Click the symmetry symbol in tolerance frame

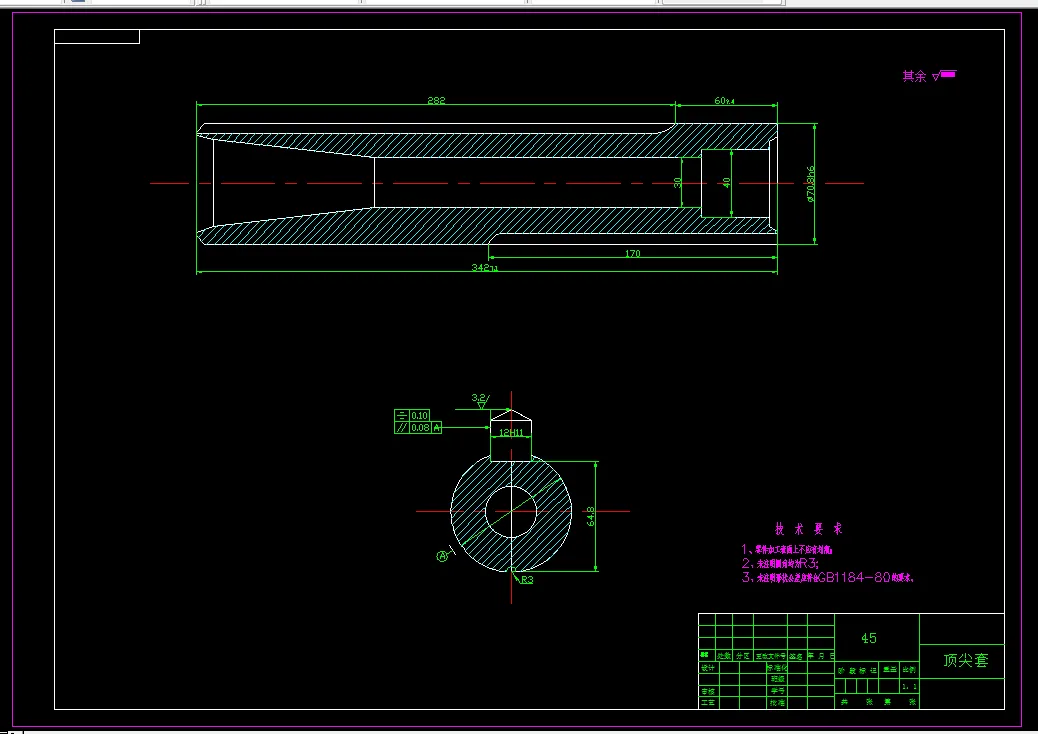coord(402,416)
